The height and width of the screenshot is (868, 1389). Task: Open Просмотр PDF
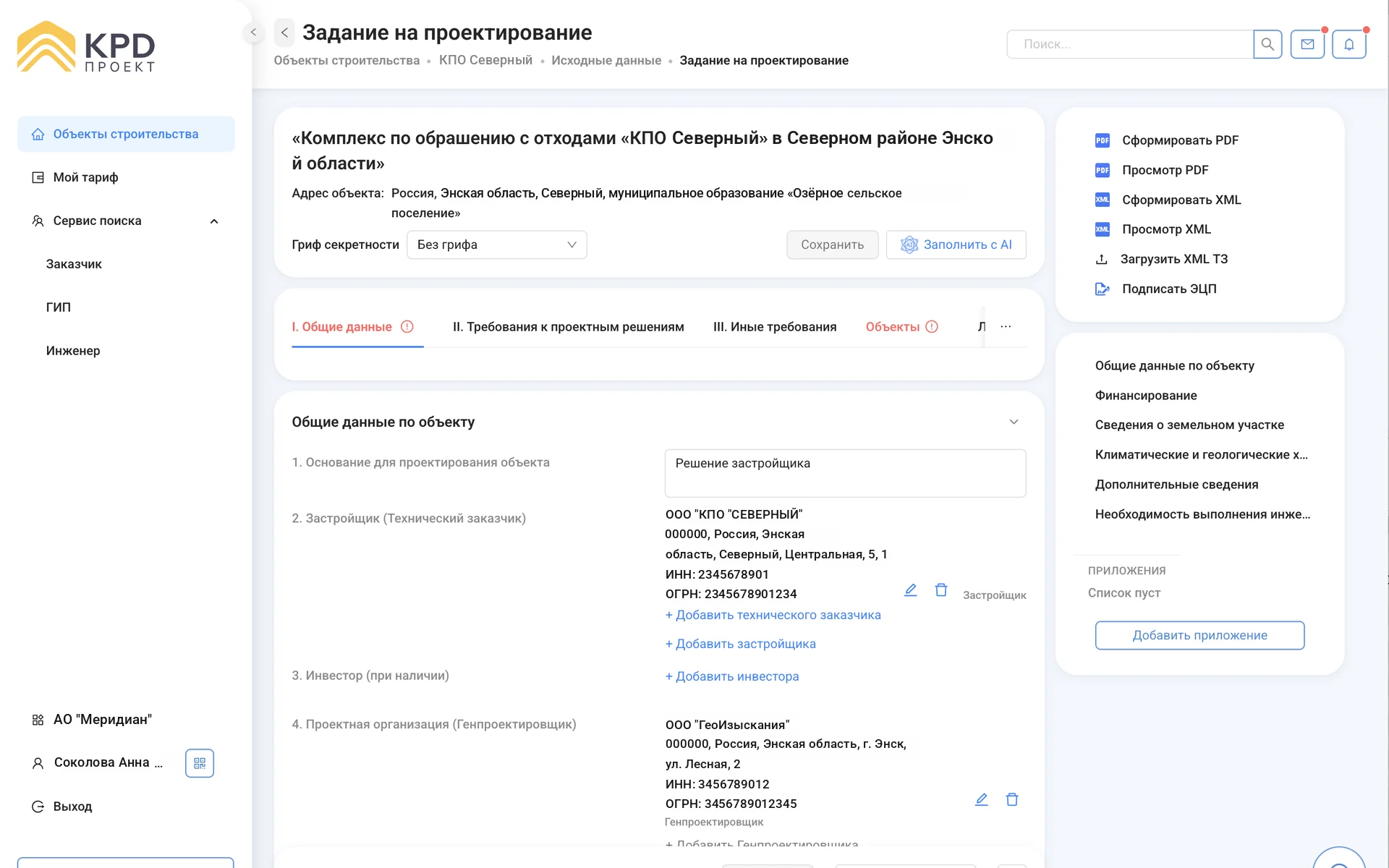(x=1152, y=170)
